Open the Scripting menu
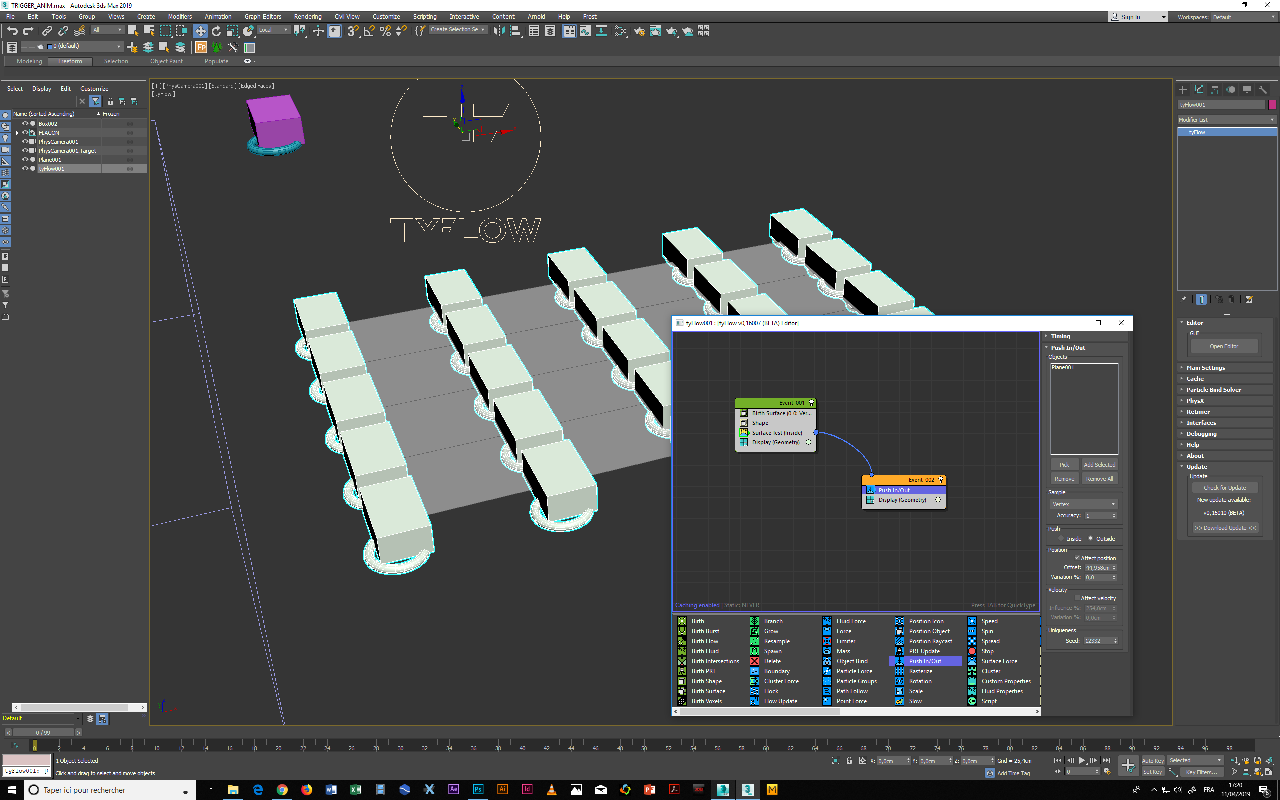The height and width of the screenshot is (800, 1280). [x=425, y=17]
